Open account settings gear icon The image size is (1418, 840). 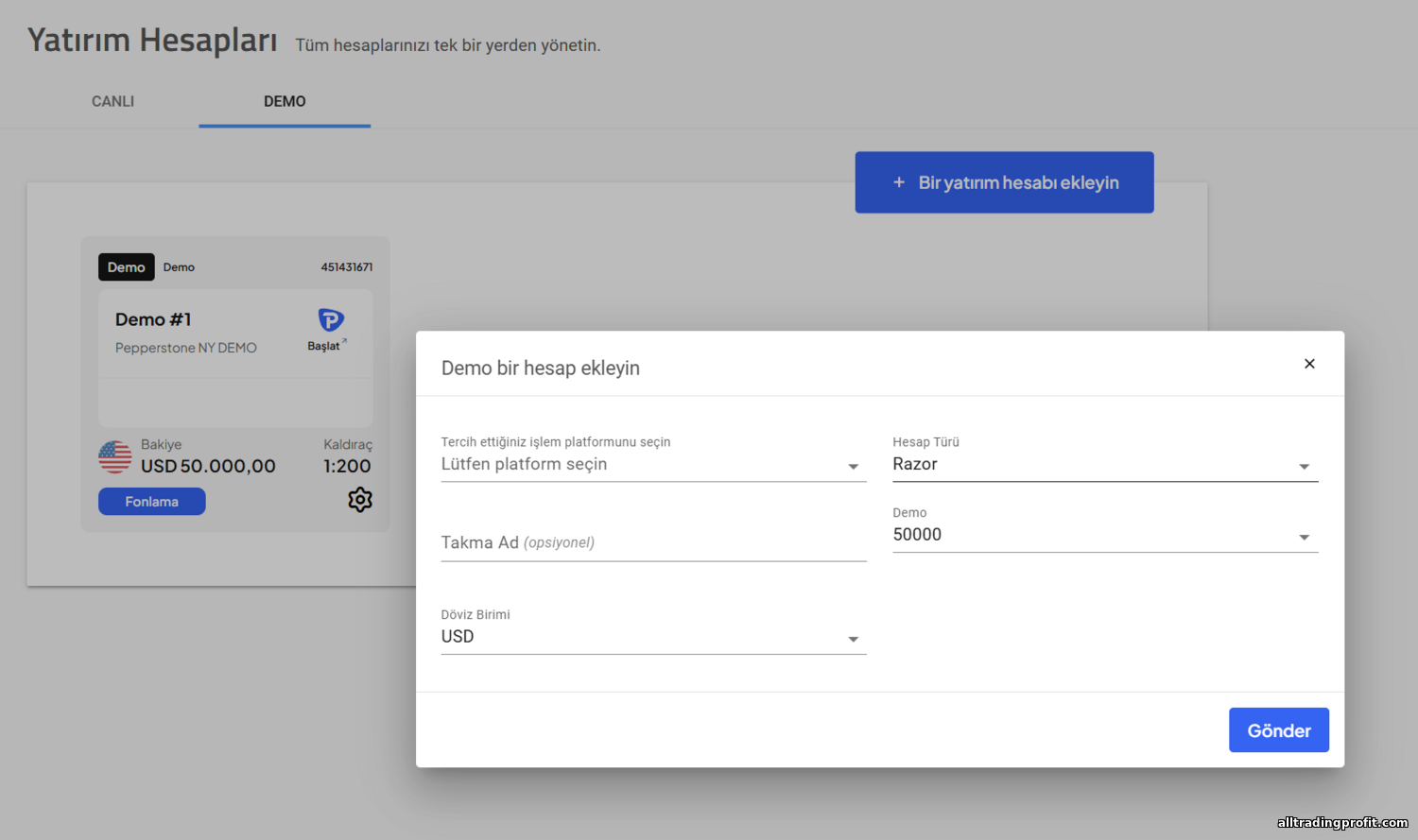[360, 500]
